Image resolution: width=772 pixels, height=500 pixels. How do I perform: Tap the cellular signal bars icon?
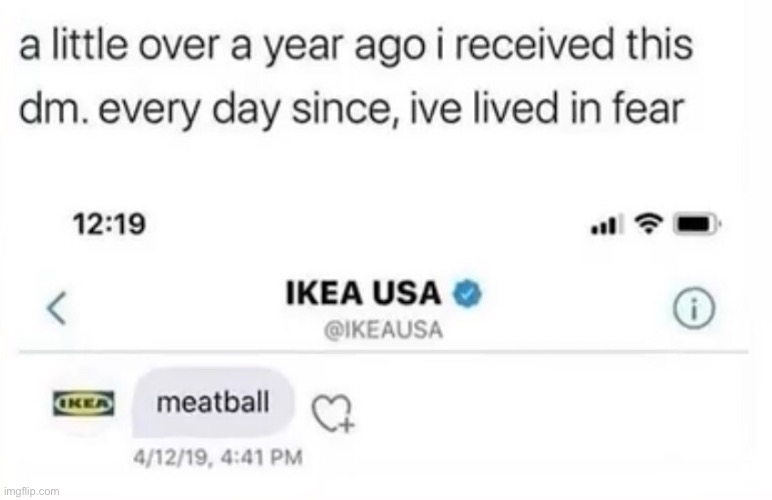[606, 225]
